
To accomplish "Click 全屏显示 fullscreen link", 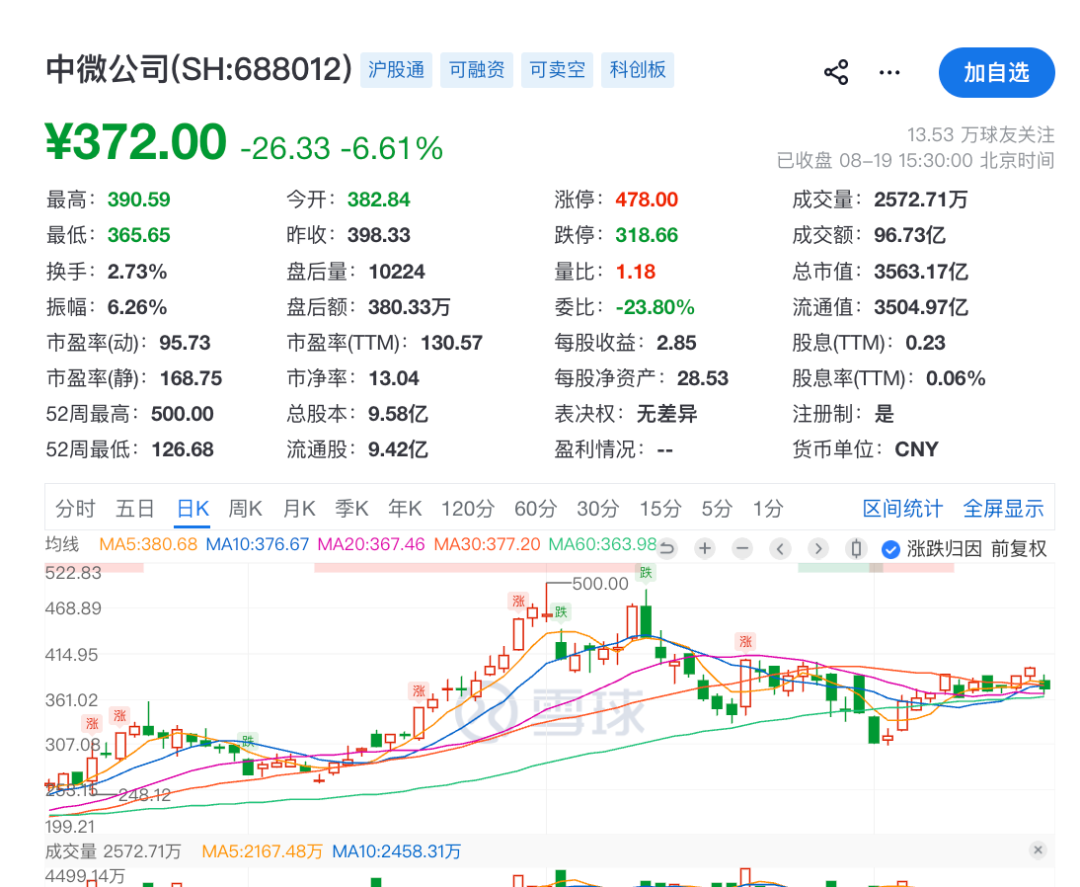I will point(1003,509).
